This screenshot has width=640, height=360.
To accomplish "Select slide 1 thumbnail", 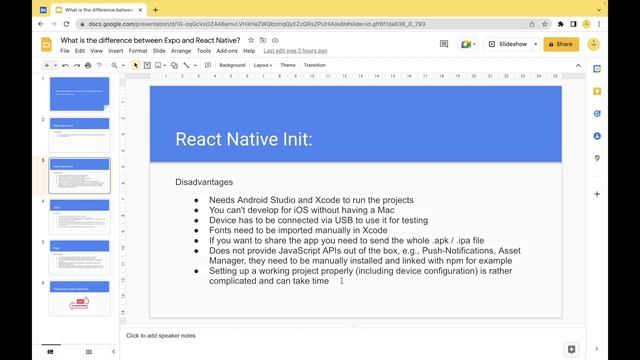I will pyautogui.click(x=80, y=94).
